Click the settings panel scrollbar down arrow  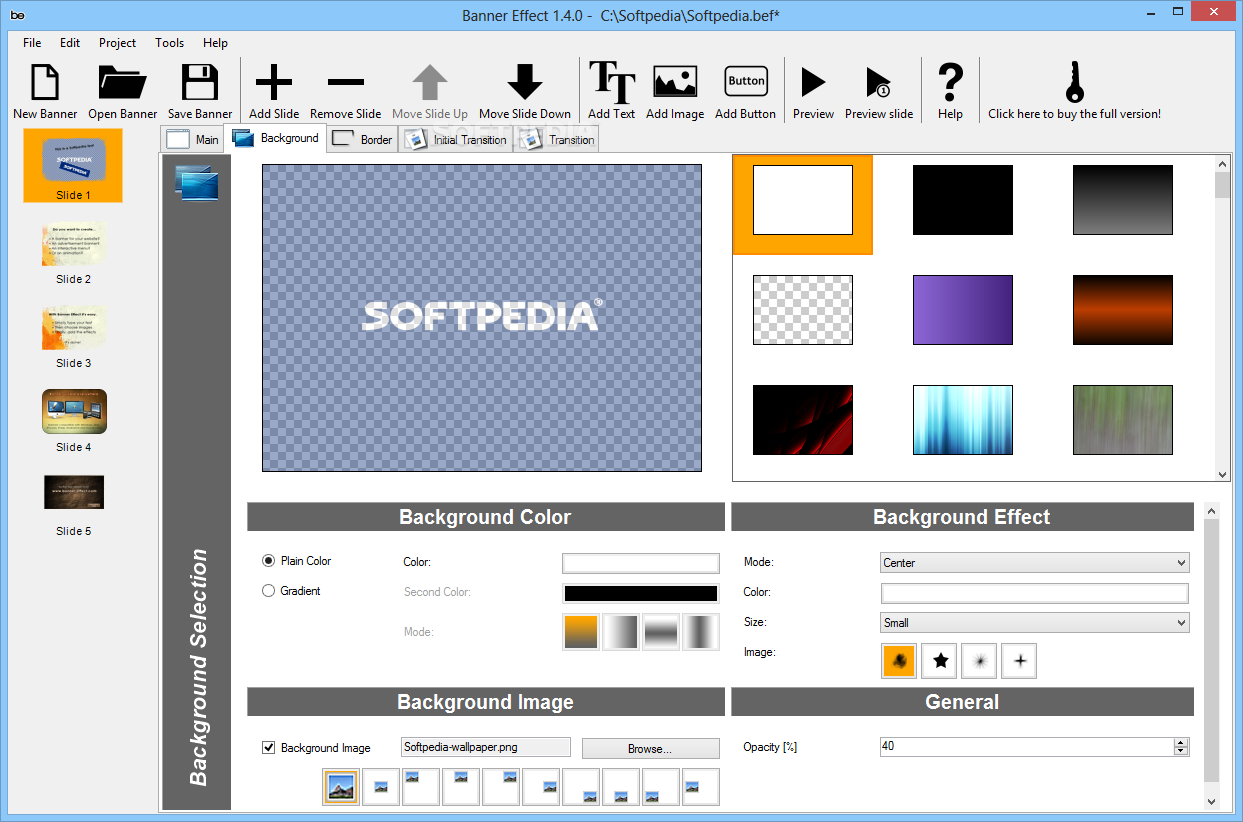(x=1213, y=801)
